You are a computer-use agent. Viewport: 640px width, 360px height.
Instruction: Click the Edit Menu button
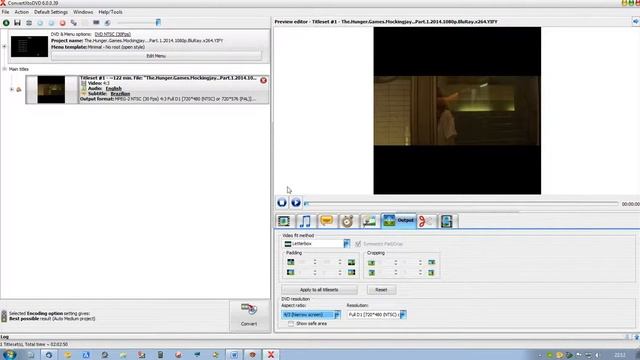tap(156, 56)
